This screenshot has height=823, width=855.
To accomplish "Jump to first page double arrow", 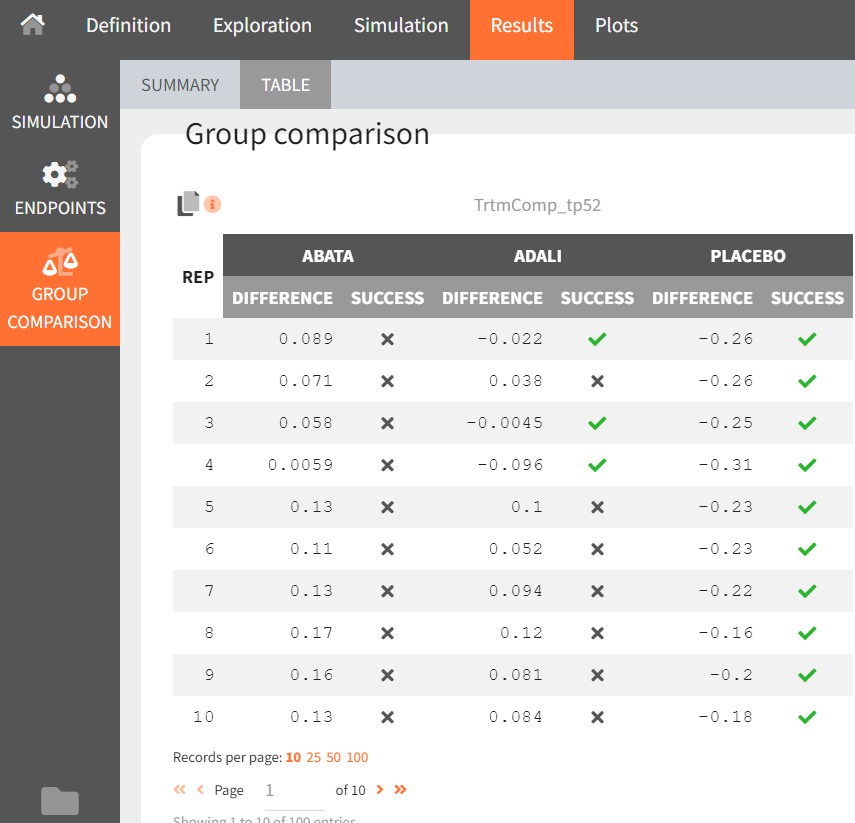I will point(180,790).
